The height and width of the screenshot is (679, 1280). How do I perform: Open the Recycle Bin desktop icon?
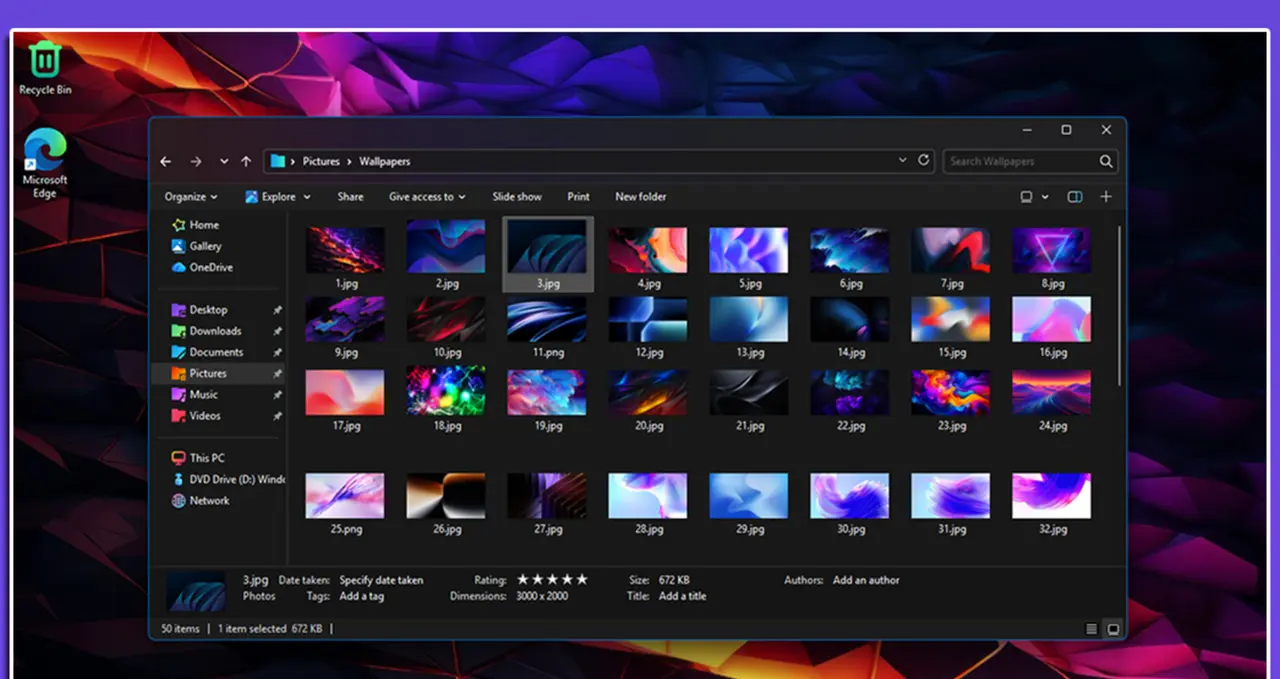45,68
